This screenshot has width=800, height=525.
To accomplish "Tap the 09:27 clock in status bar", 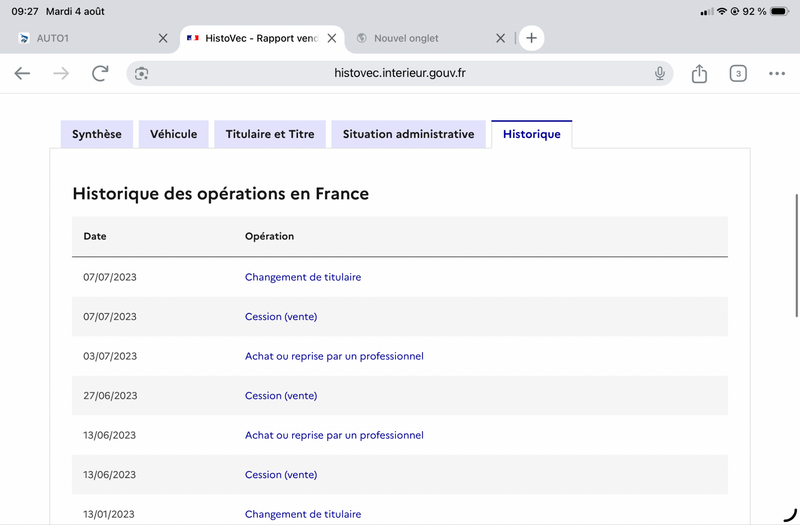I will tap(25, 11).
